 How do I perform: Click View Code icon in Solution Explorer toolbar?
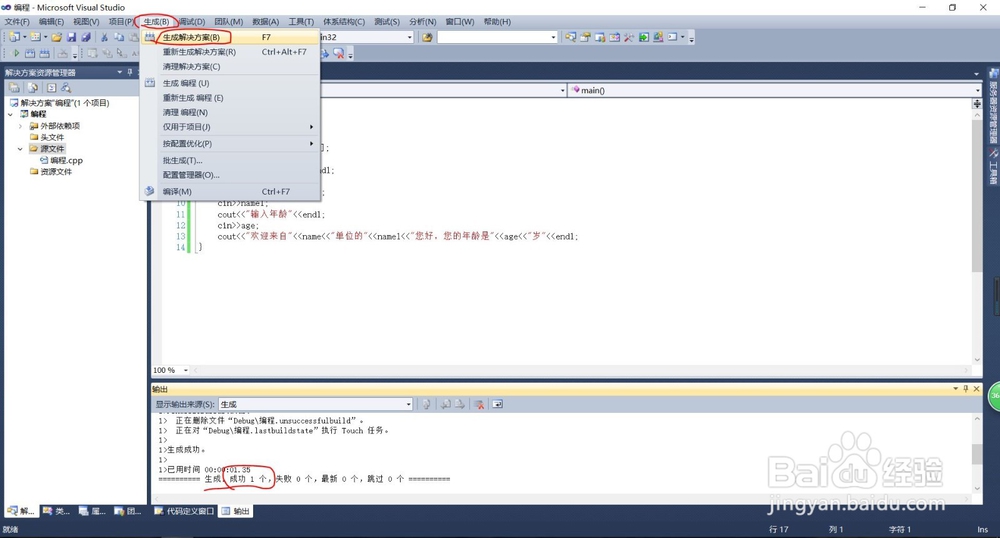pyautogui.click(x=52, y=88)
